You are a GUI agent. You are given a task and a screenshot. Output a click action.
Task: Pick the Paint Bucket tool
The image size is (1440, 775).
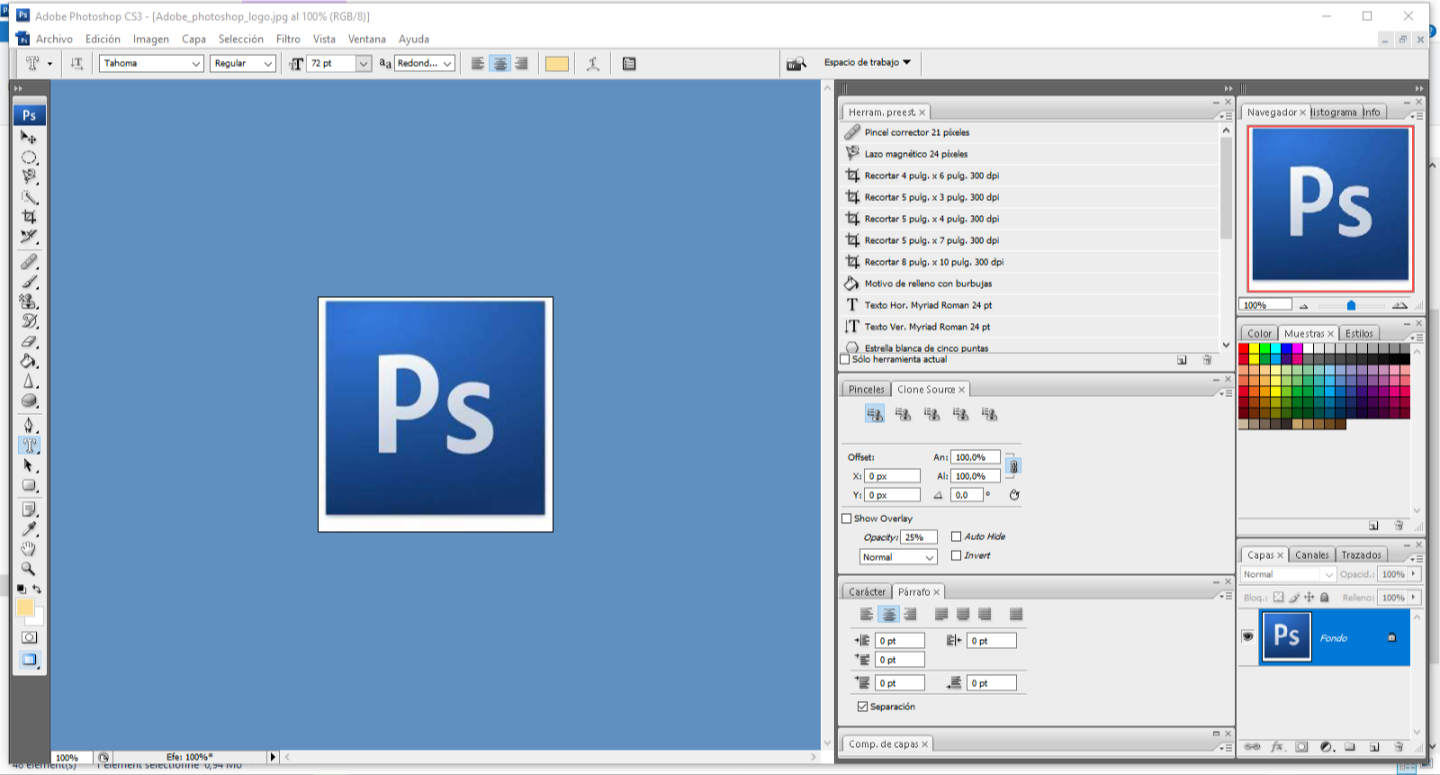pyautogui.click(x=29, y=361)
